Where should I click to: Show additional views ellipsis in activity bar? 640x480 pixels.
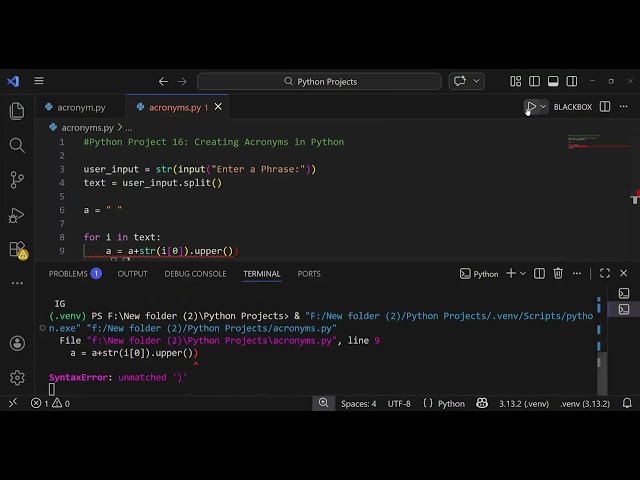[17, 283]
